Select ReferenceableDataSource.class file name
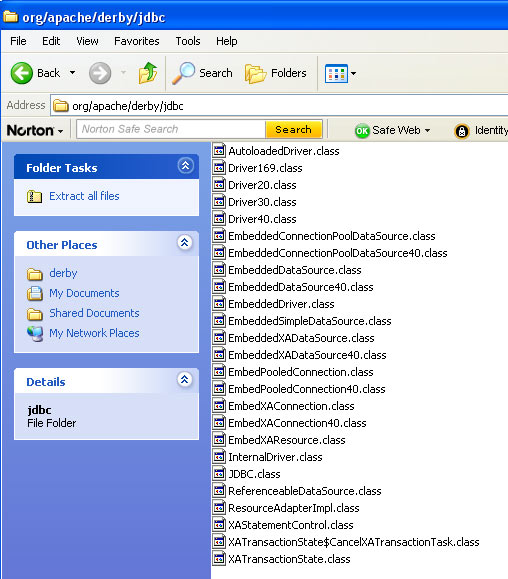 click(305, 491)
